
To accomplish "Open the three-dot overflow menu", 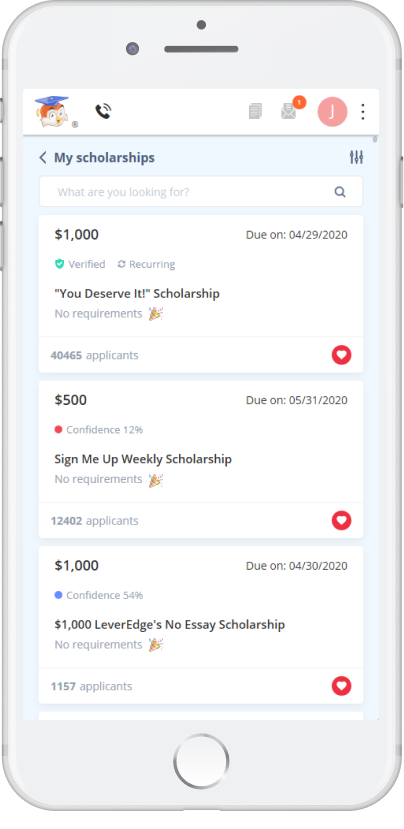I will click(363, 112).
